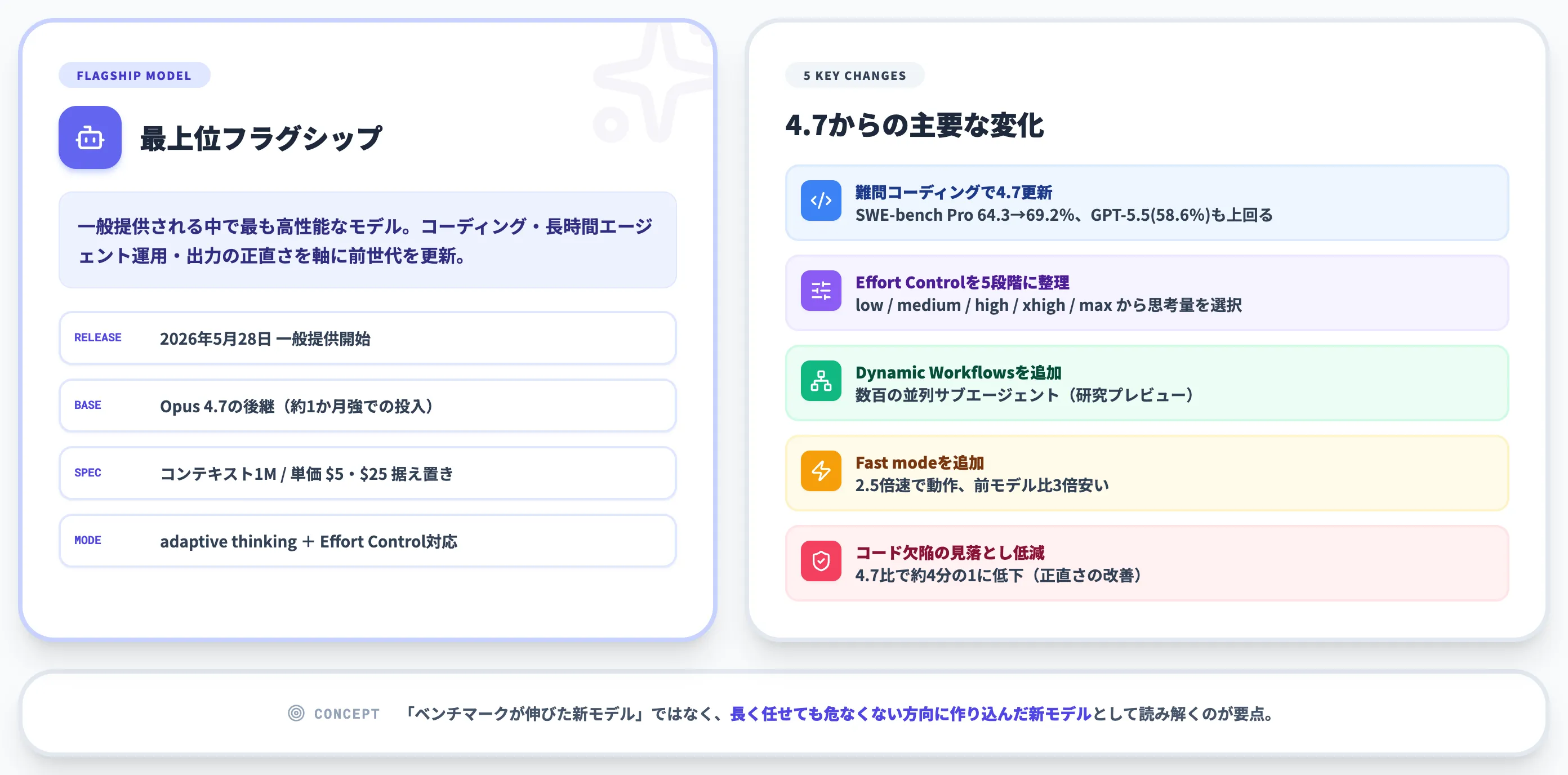The width and height of the screenshot is (1568, 775).
Task: Click the 最上位フラグシップ heading
Action: (261, 138)
